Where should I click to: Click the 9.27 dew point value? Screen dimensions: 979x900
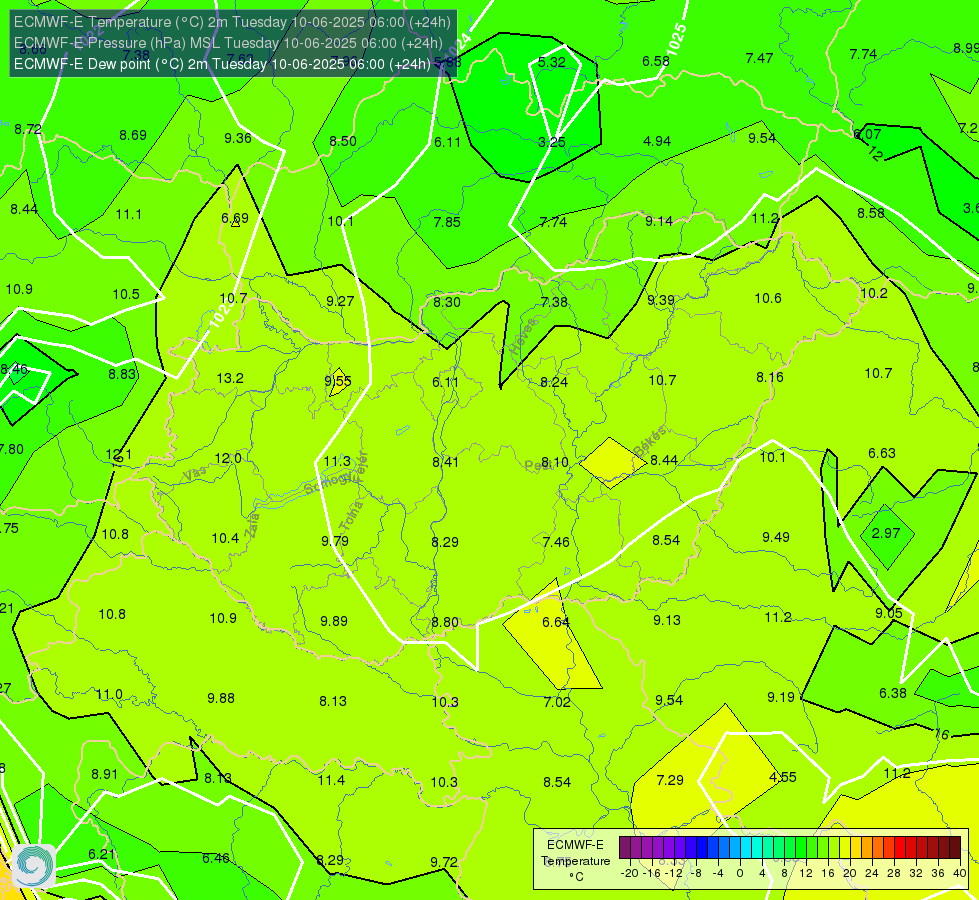click(340, 301)
